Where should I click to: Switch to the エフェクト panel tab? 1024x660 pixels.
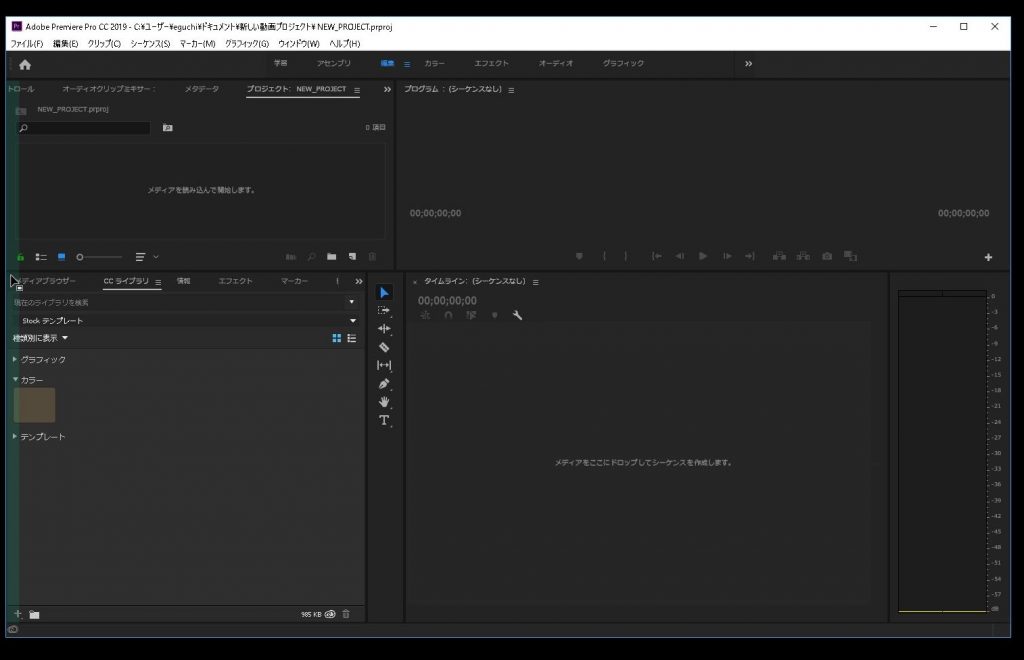pos(235,282)
